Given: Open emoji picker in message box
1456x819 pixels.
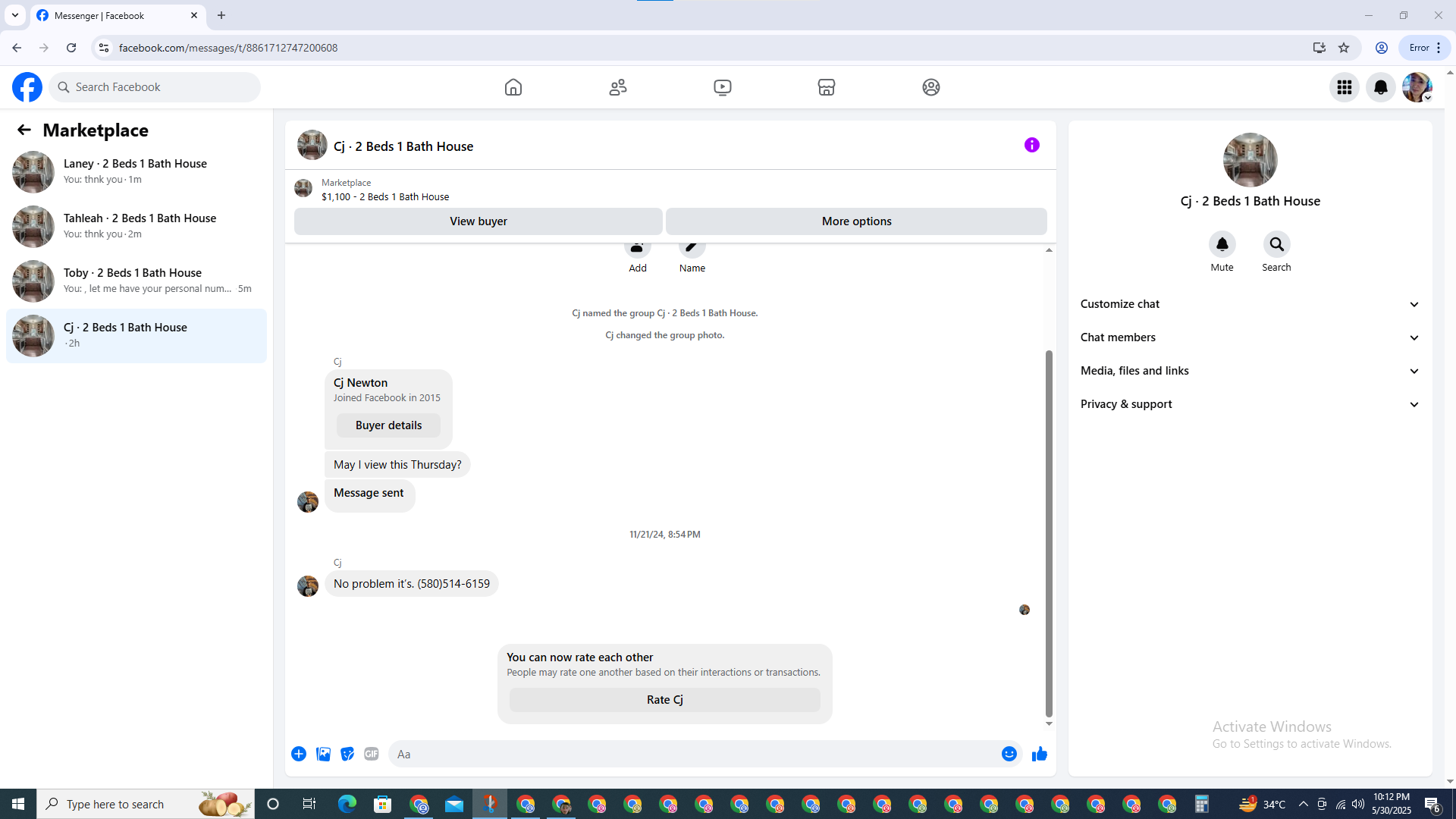Looking at the screenshot, I should [x=1009, y=754].
